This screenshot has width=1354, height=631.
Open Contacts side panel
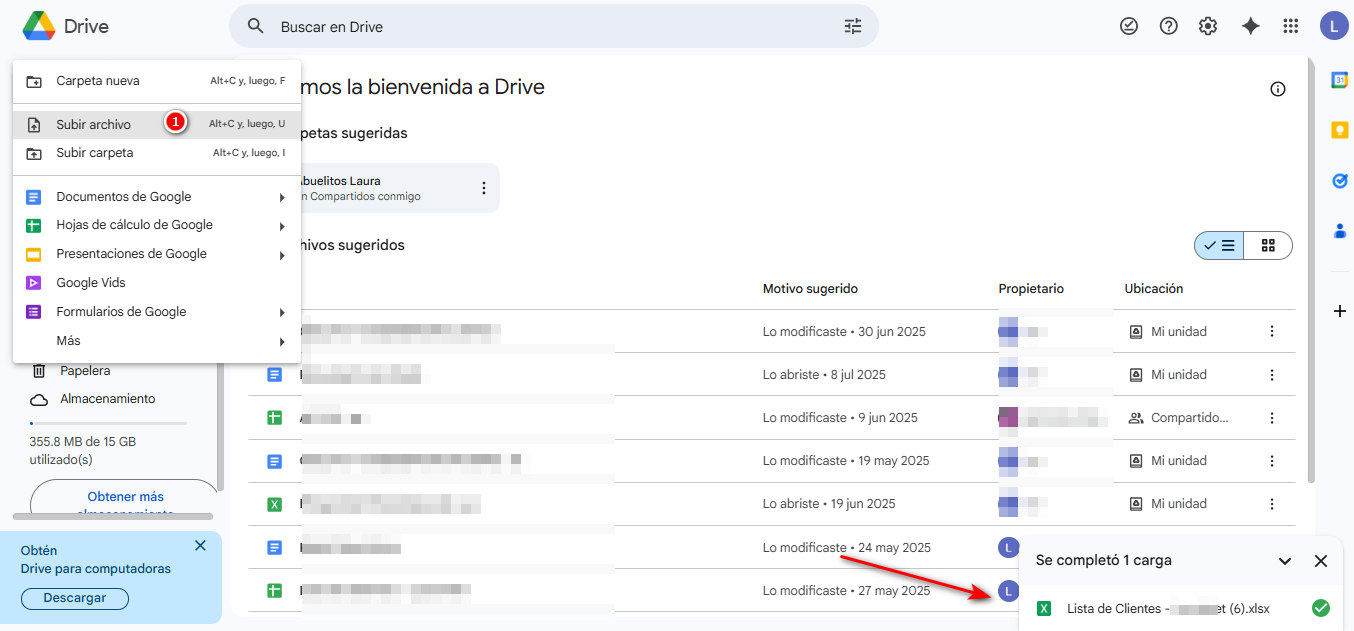pyautogui.click(x=1340, y=231)
